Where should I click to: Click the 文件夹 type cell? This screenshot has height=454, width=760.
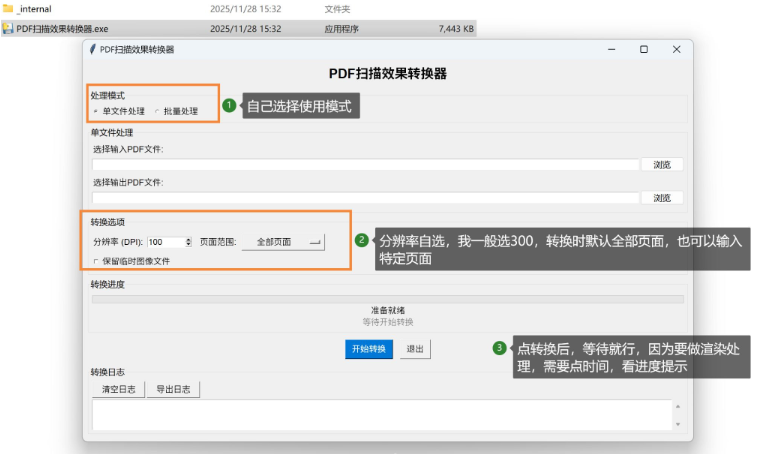pyautogui.click(x=337, y=9)
